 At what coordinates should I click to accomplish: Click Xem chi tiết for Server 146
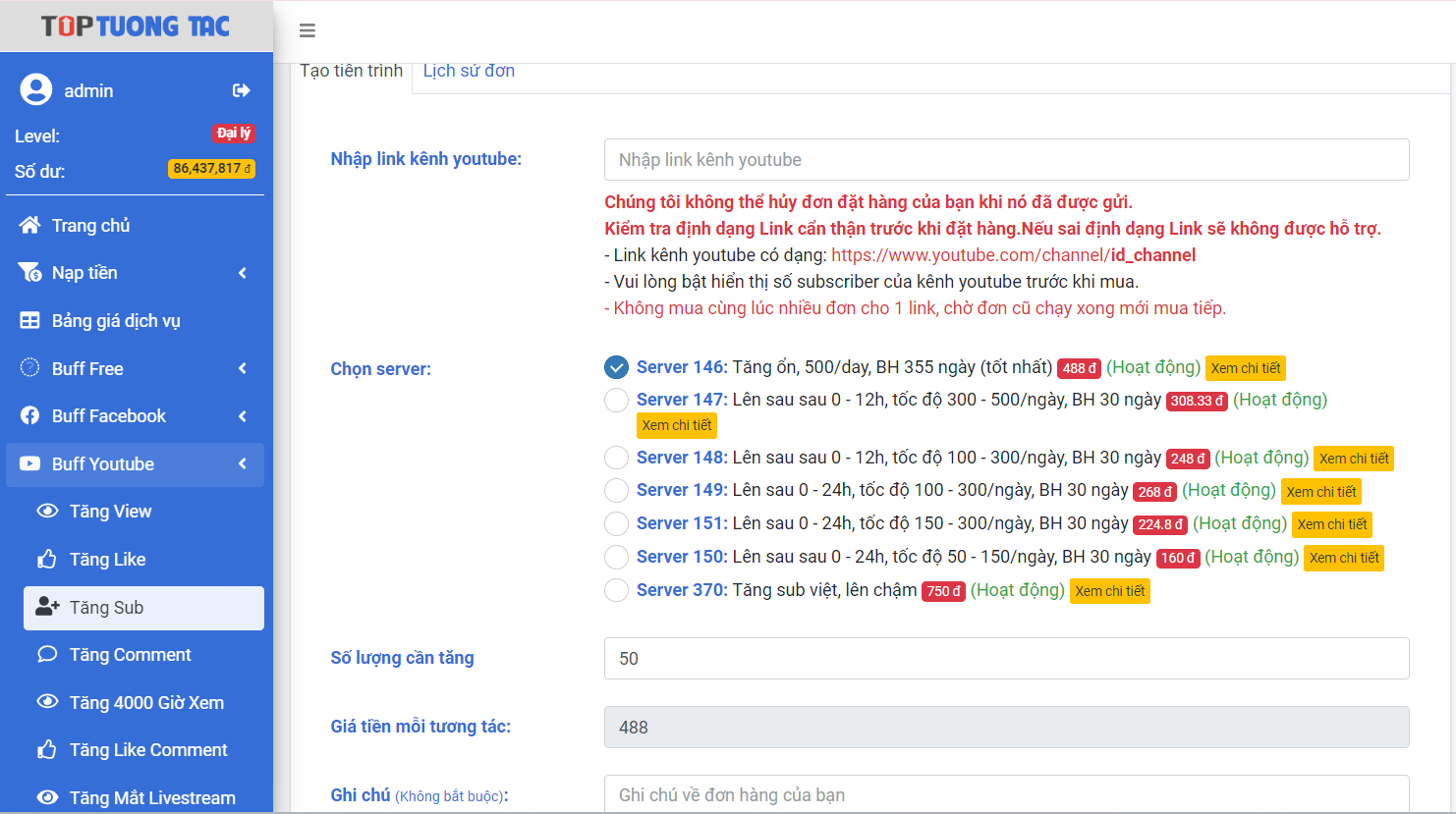[1246, 368]
